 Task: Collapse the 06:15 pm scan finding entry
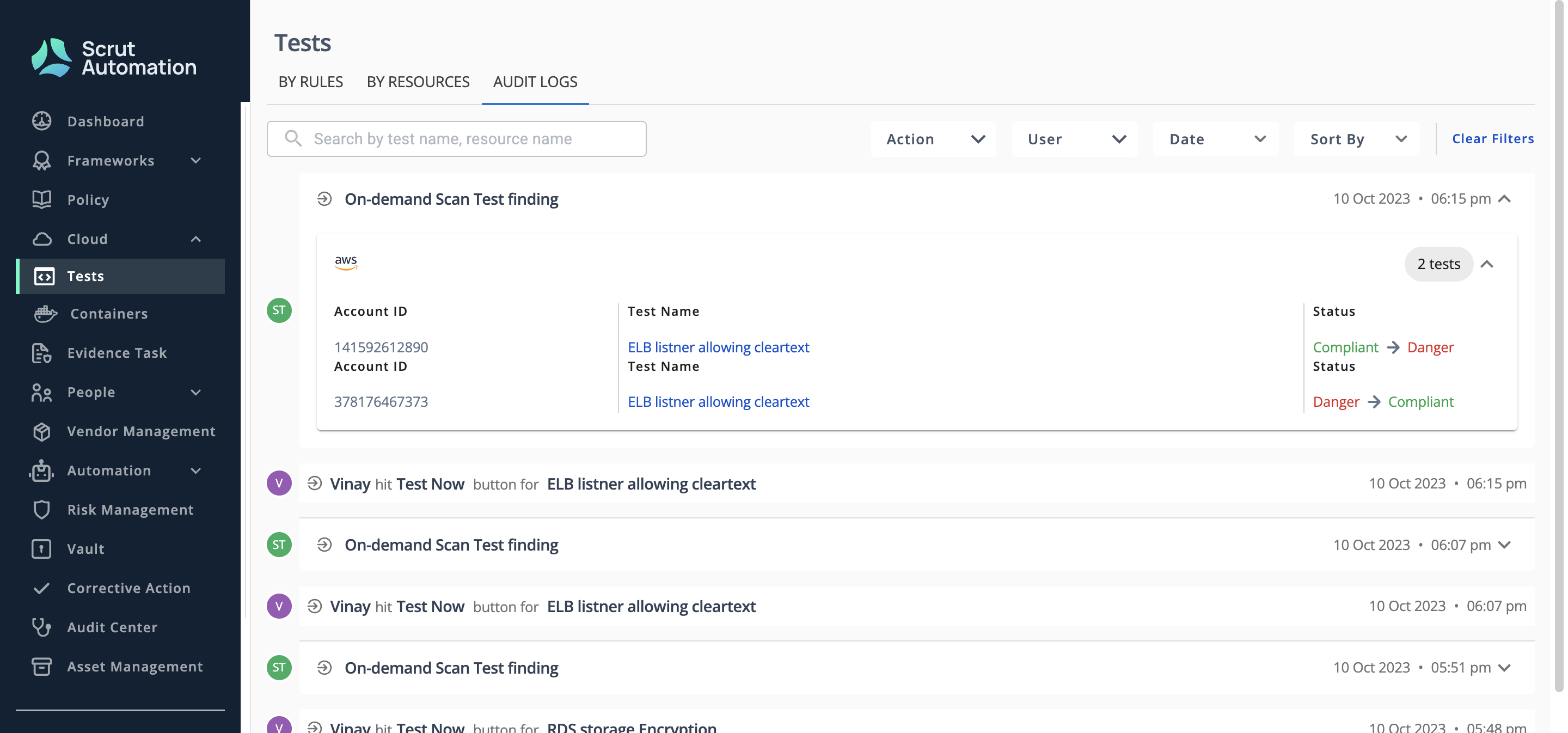coord(1504,199)
